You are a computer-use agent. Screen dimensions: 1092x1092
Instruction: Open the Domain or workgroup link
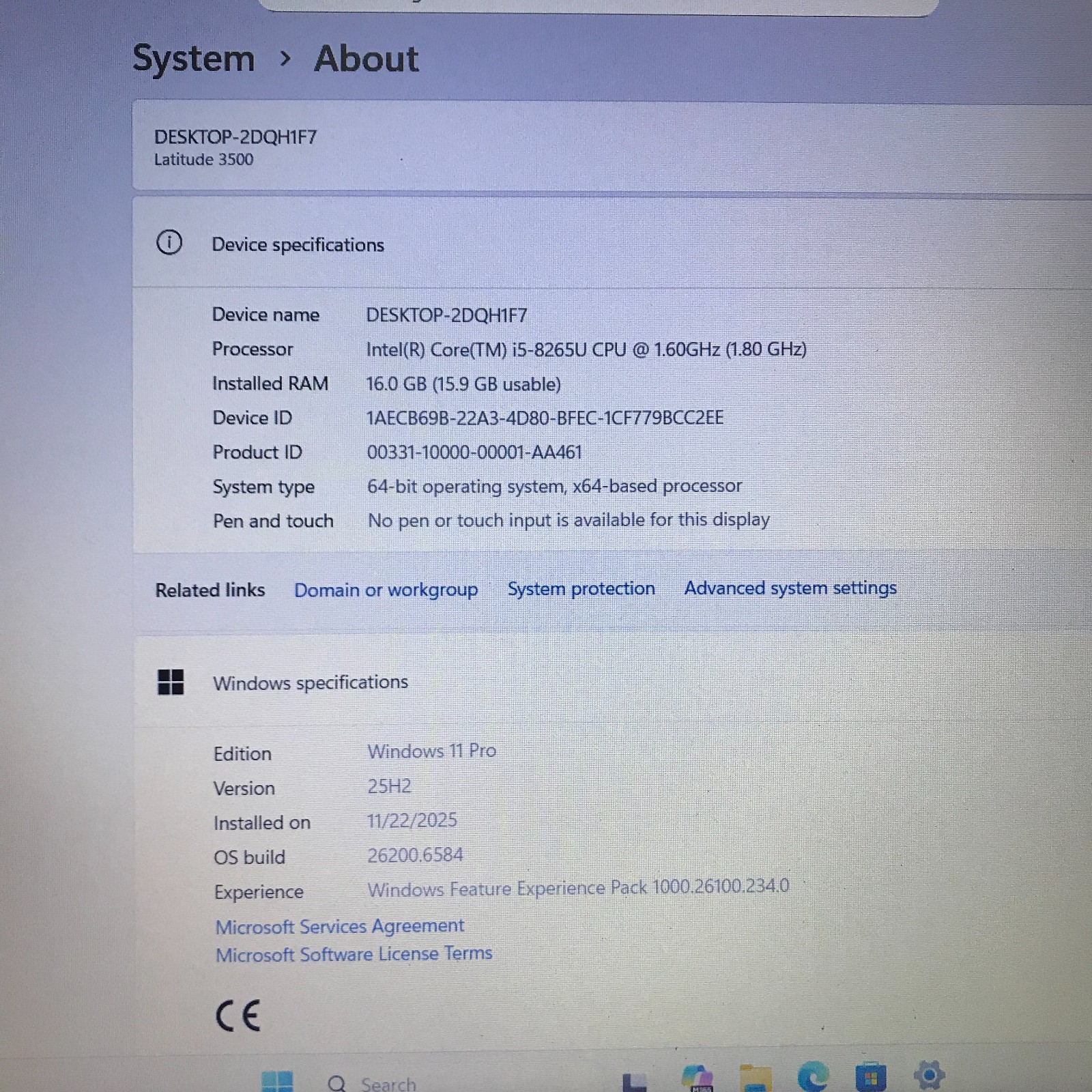(x=386, y=590)
